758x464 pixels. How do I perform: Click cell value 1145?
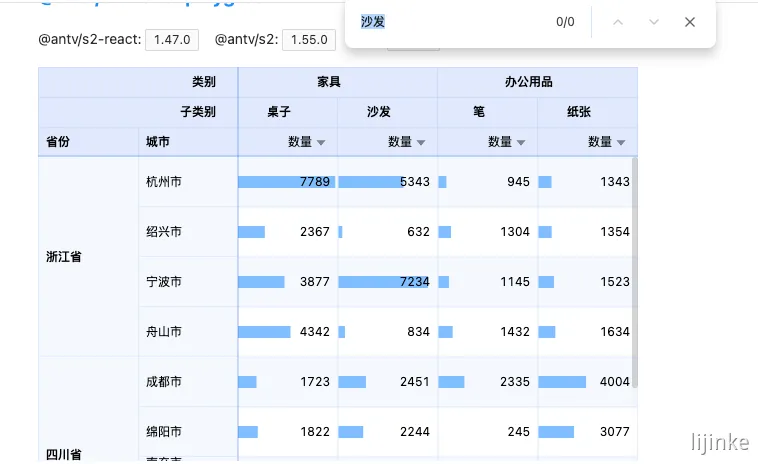pos(515,282)
